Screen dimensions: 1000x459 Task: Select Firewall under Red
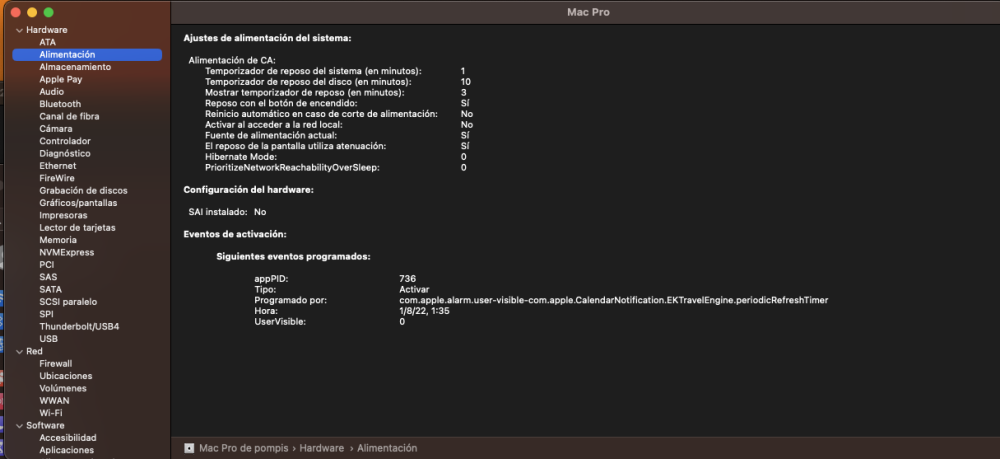pyautogui.click(x=55, y=363)
